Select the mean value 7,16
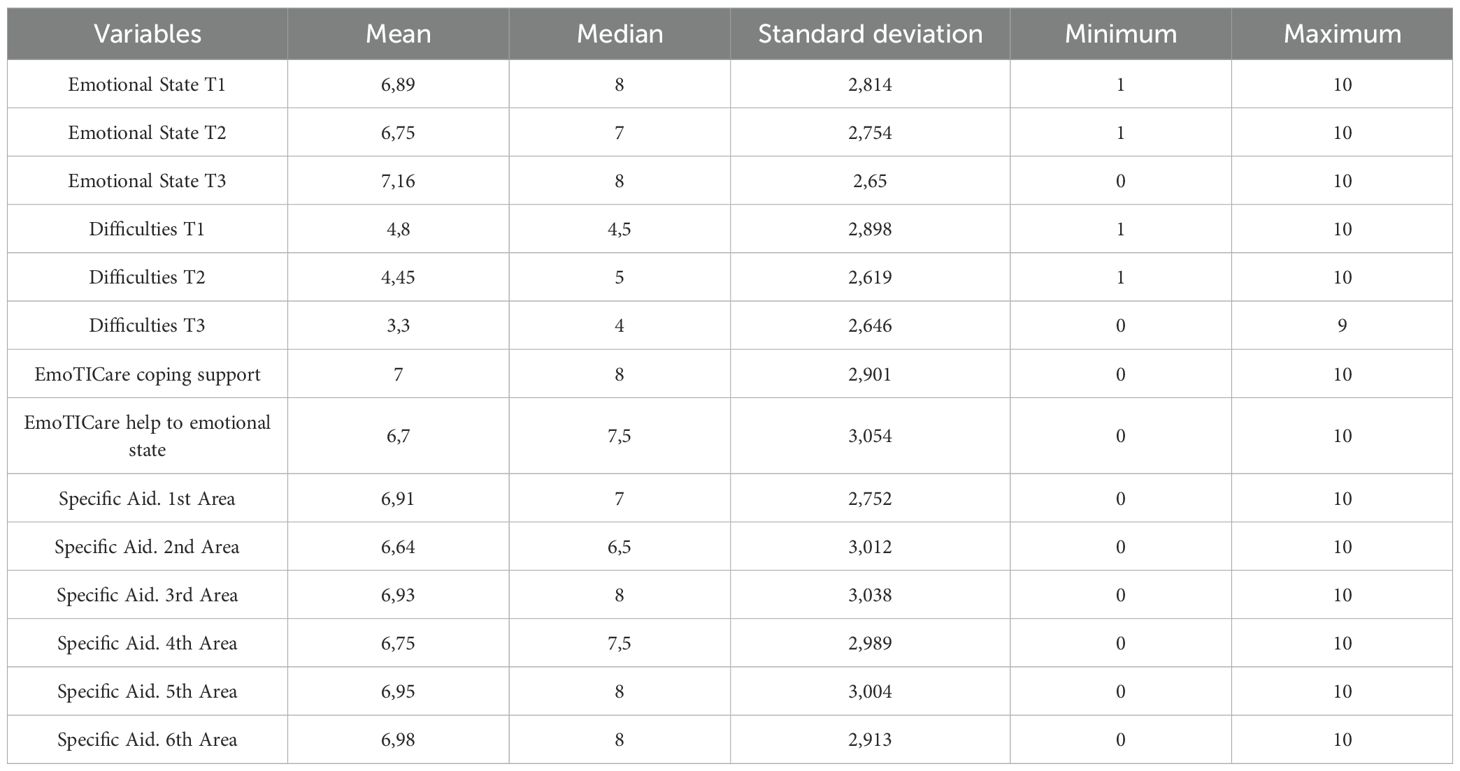 tap(398, 181)
